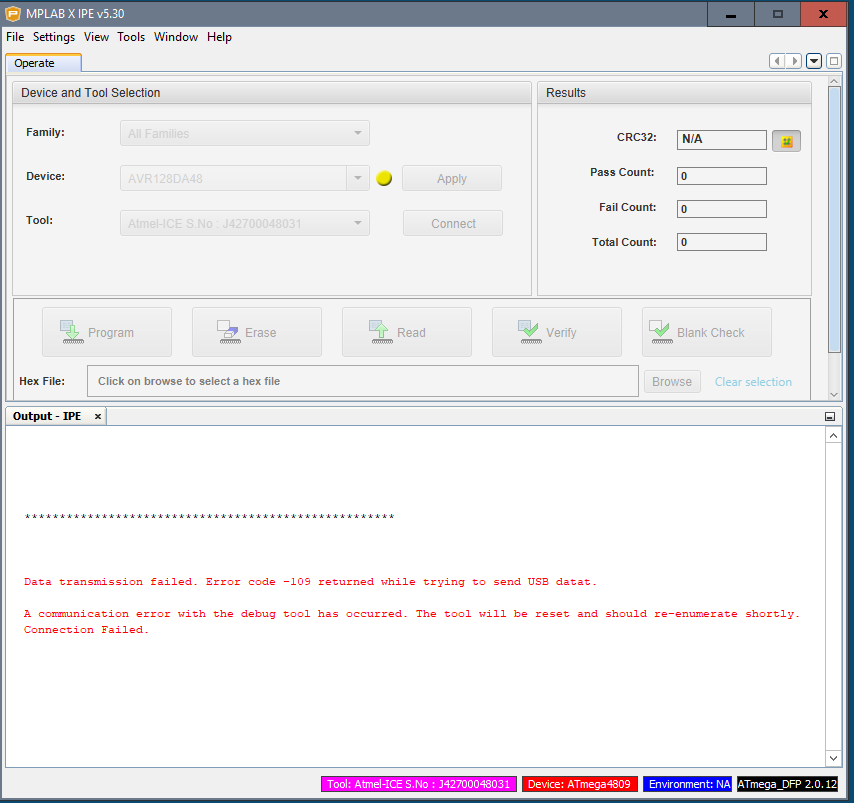Maximize the MPLAB X IPE window

(778, 14)
